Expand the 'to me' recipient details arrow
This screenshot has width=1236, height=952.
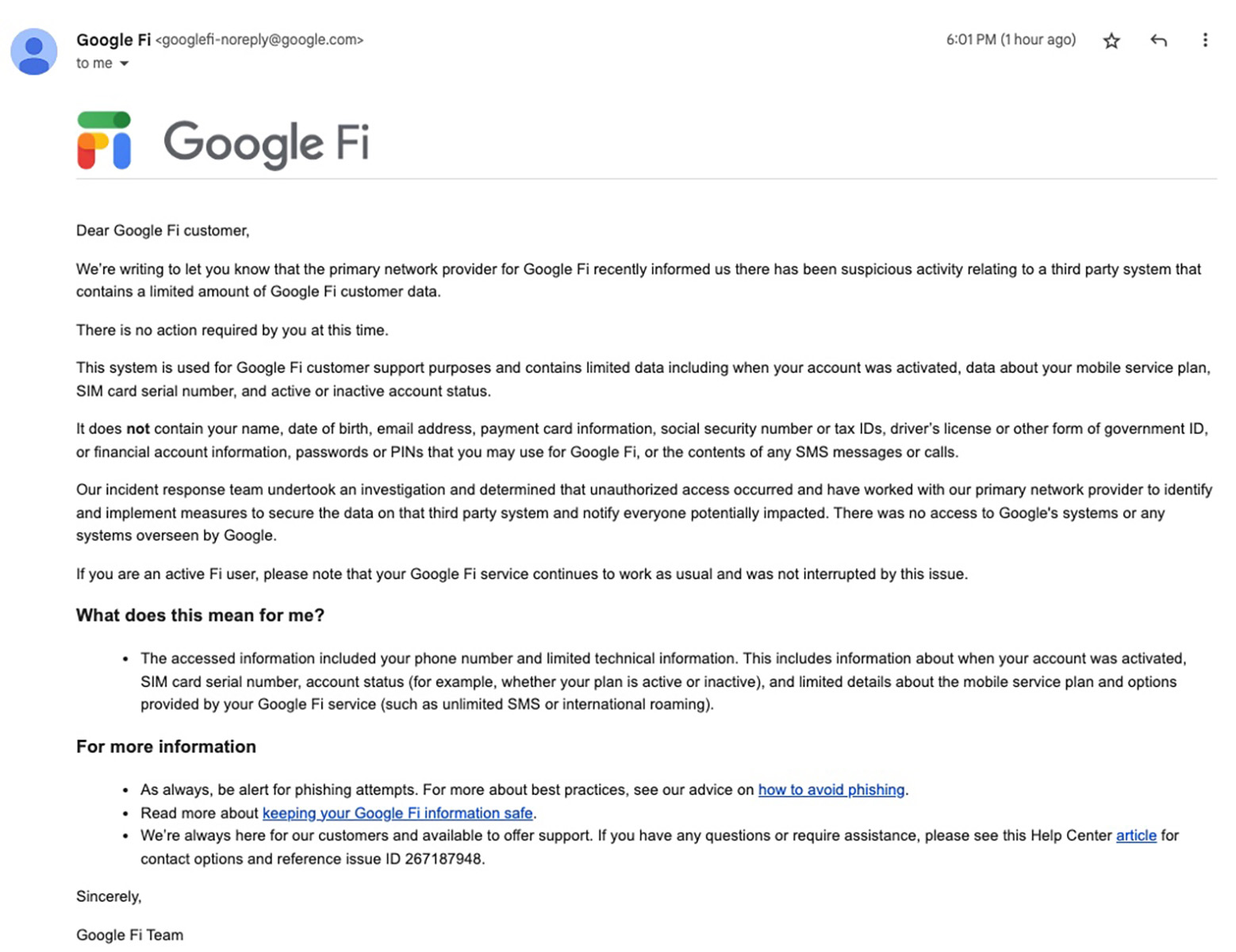click(x=124, y=63)
